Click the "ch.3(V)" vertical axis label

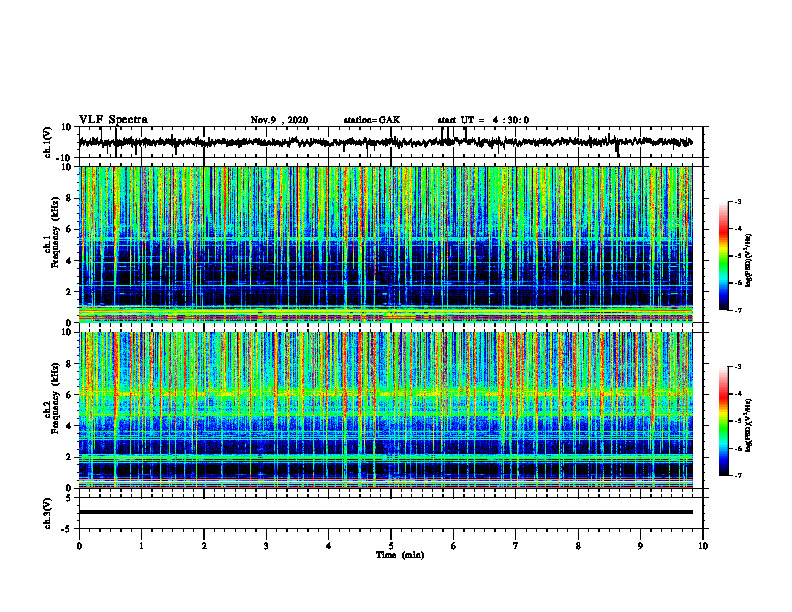[x=48, y=514]
